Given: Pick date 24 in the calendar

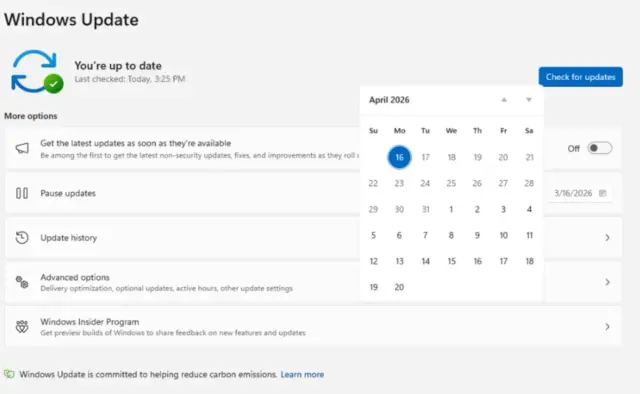Looking at the screenshot, I should click(425, 183).
